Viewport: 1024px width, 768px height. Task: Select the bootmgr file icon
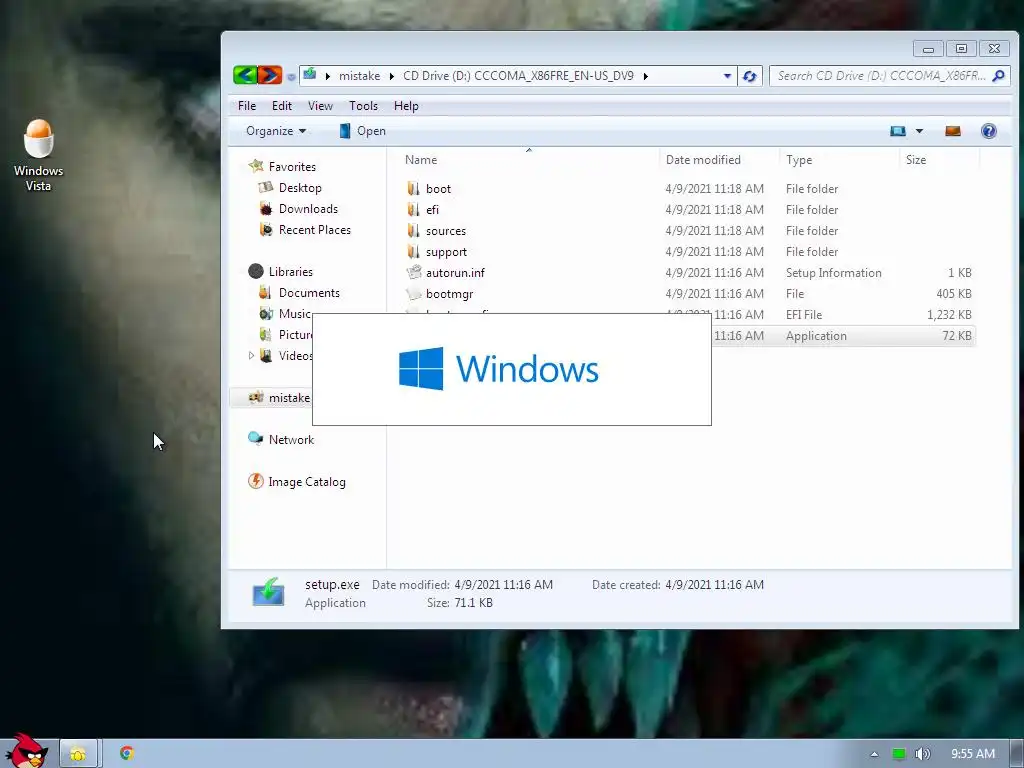pos(413,294)
